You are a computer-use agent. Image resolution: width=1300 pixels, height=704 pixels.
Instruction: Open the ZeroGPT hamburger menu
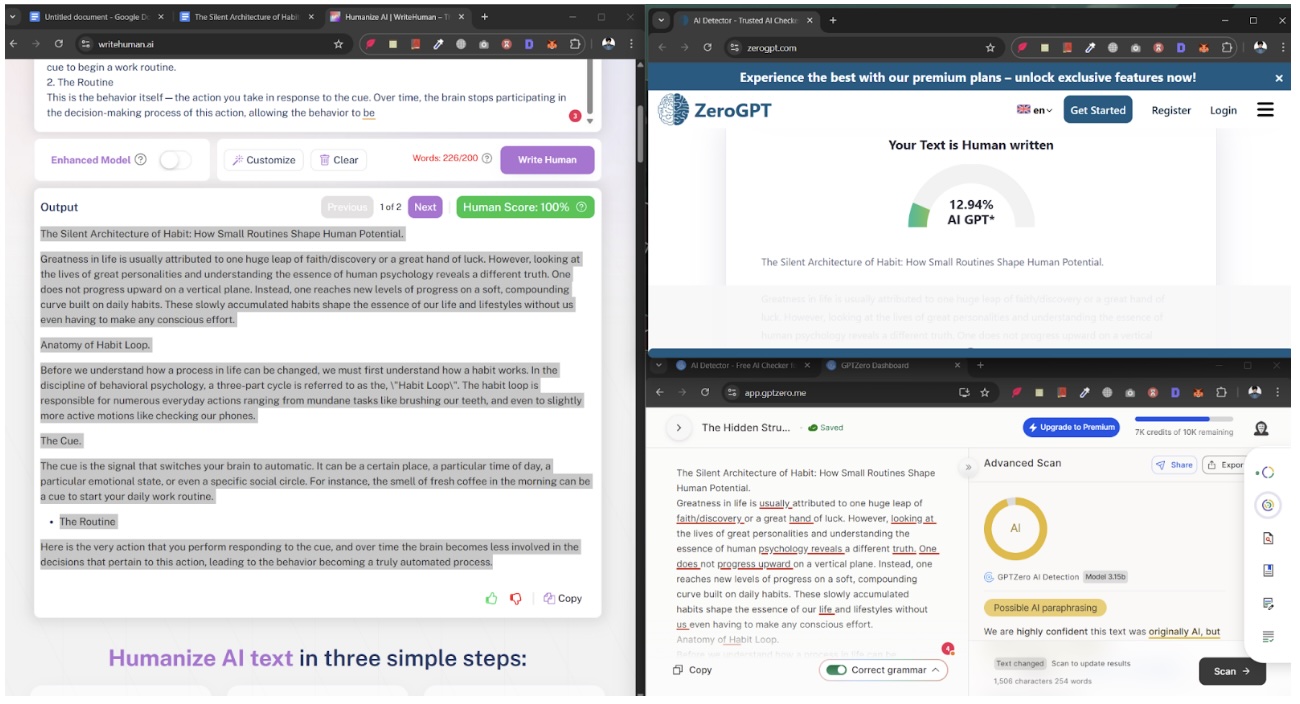click(x=1265, y=110)
